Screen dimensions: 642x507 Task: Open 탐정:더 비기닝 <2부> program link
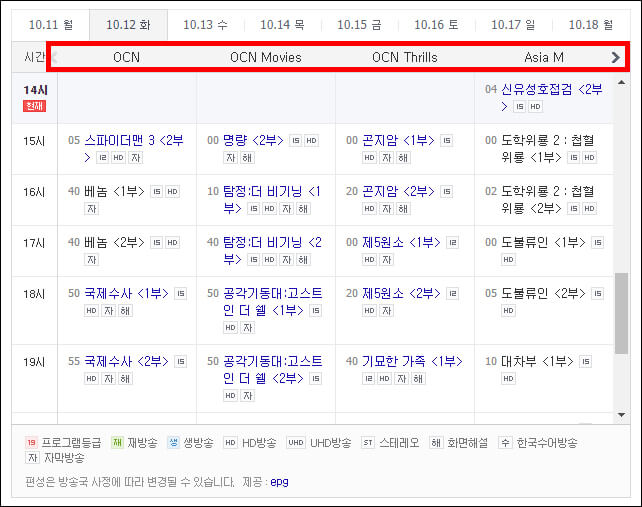(272, 250)
